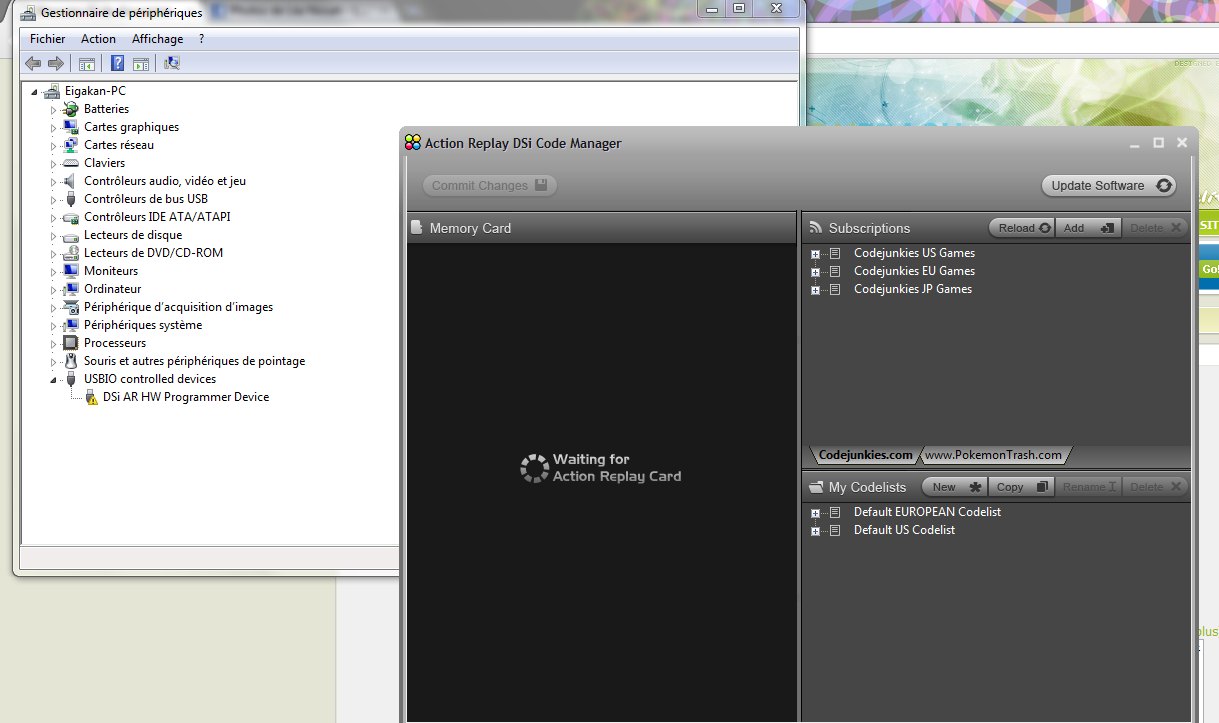
Task: Expand the Lecteurs de disque node
Action: pos(54,235)
